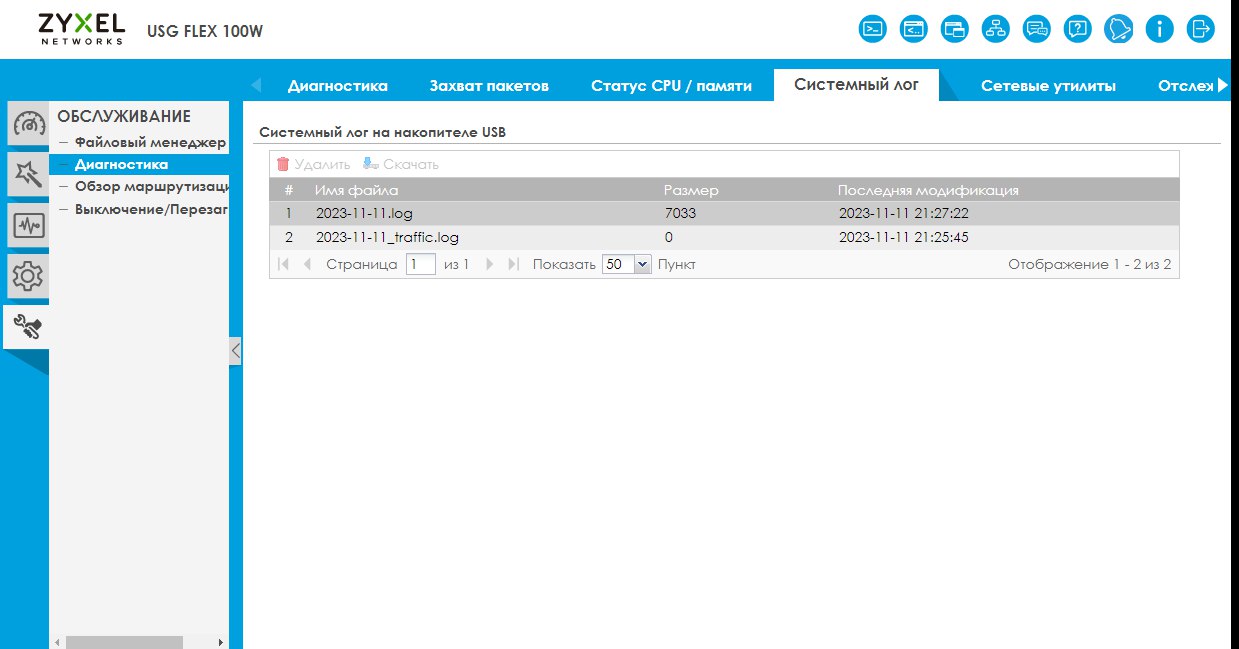The width and height of the screenshot is (1239, 649).
Task: Open Выключение/Перезагрузка menu item
Action: [x=151, y=209]
